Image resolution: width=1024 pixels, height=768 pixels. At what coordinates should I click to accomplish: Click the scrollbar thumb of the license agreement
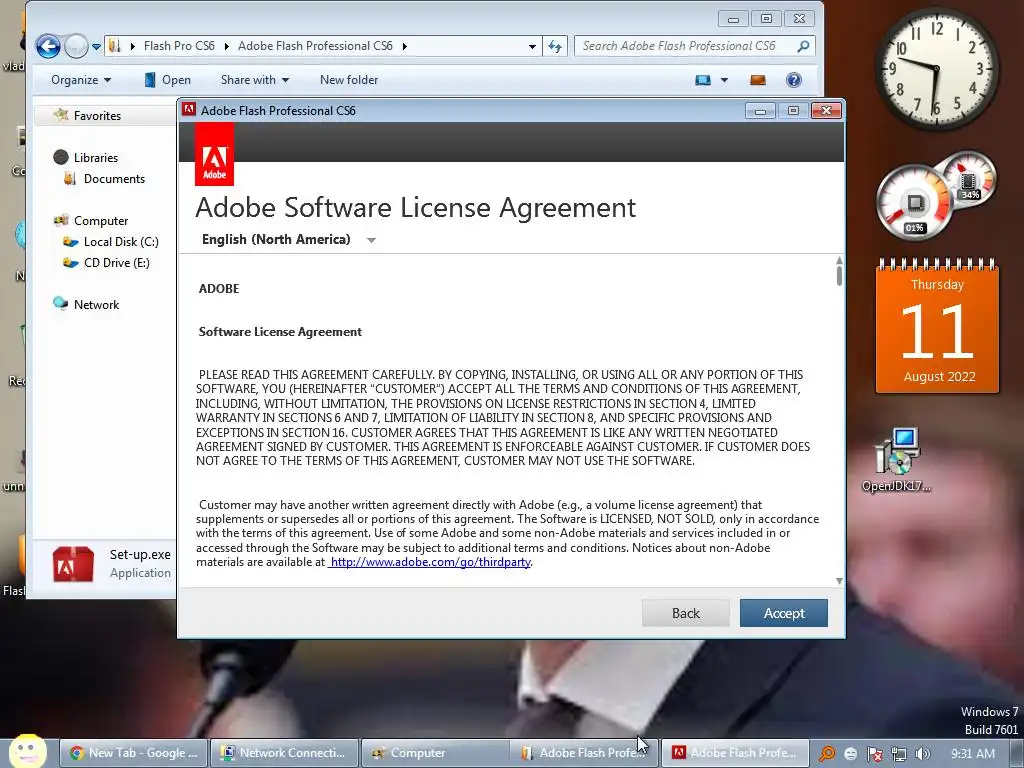(839, 276)
